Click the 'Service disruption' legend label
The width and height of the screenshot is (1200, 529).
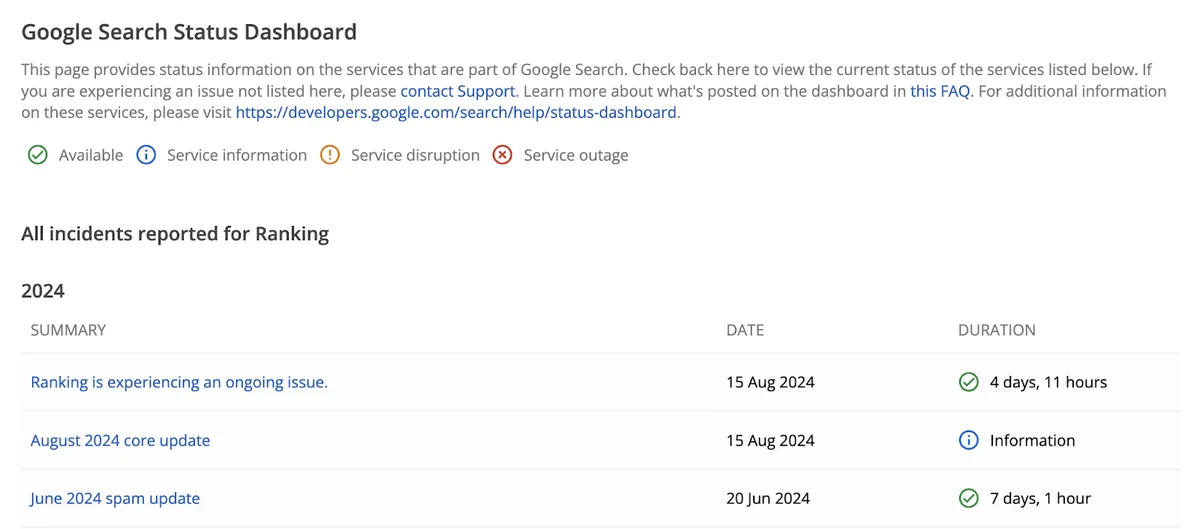pyautogui.click(x=415, y=155)
